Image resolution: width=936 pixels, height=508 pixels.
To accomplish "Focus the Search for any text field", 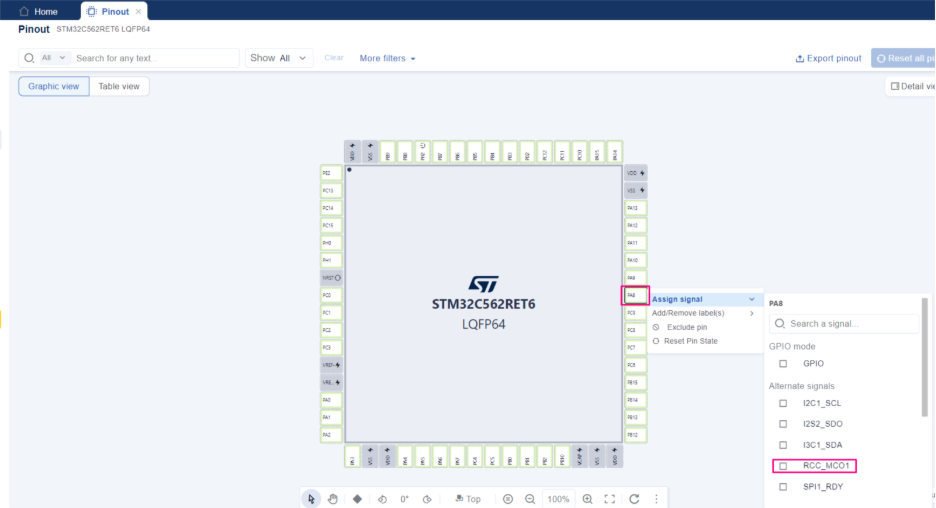I will (x=155, y=58).
